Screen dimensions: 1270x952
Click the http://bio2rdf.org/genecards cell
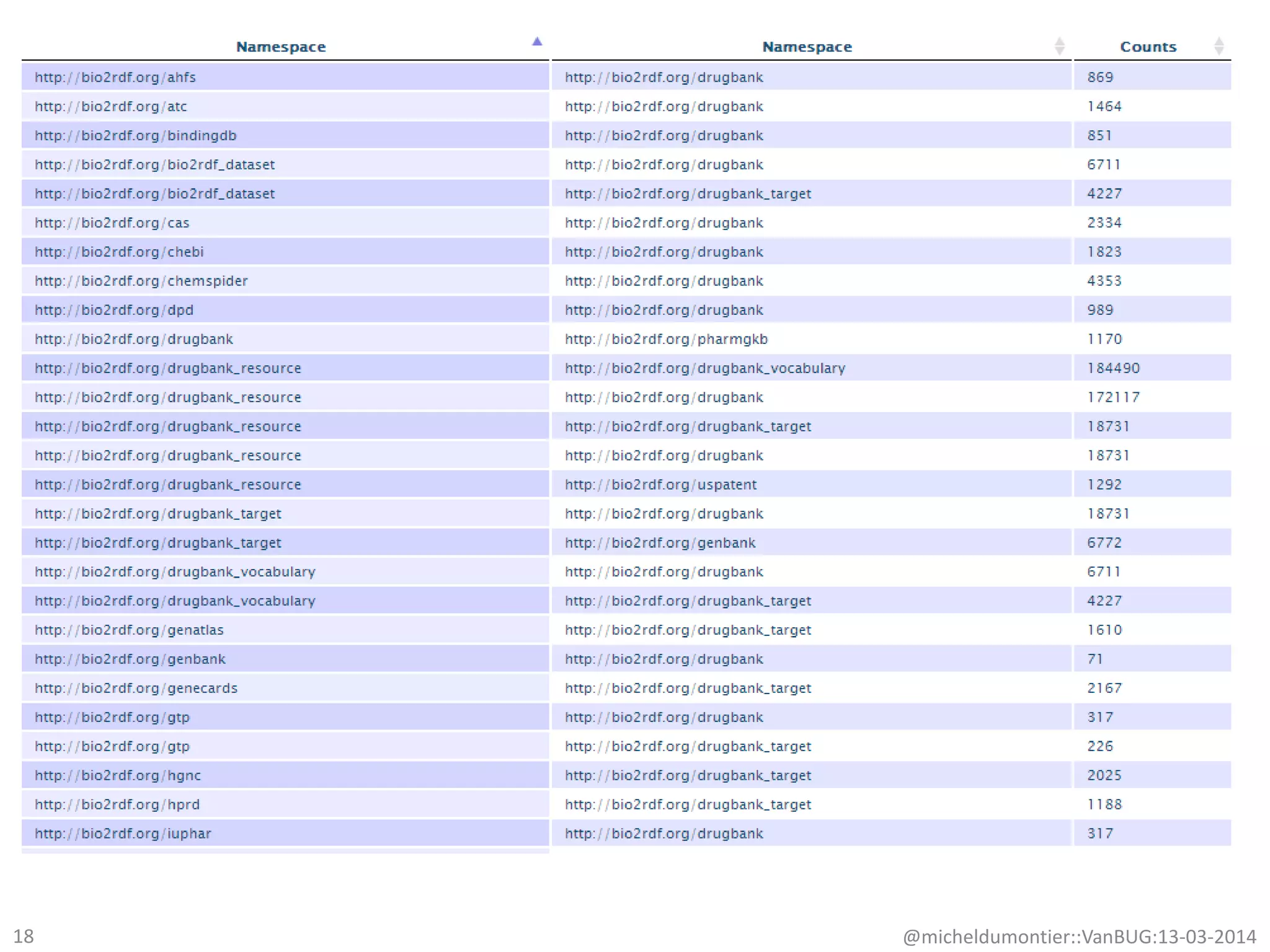pos(136,688)
